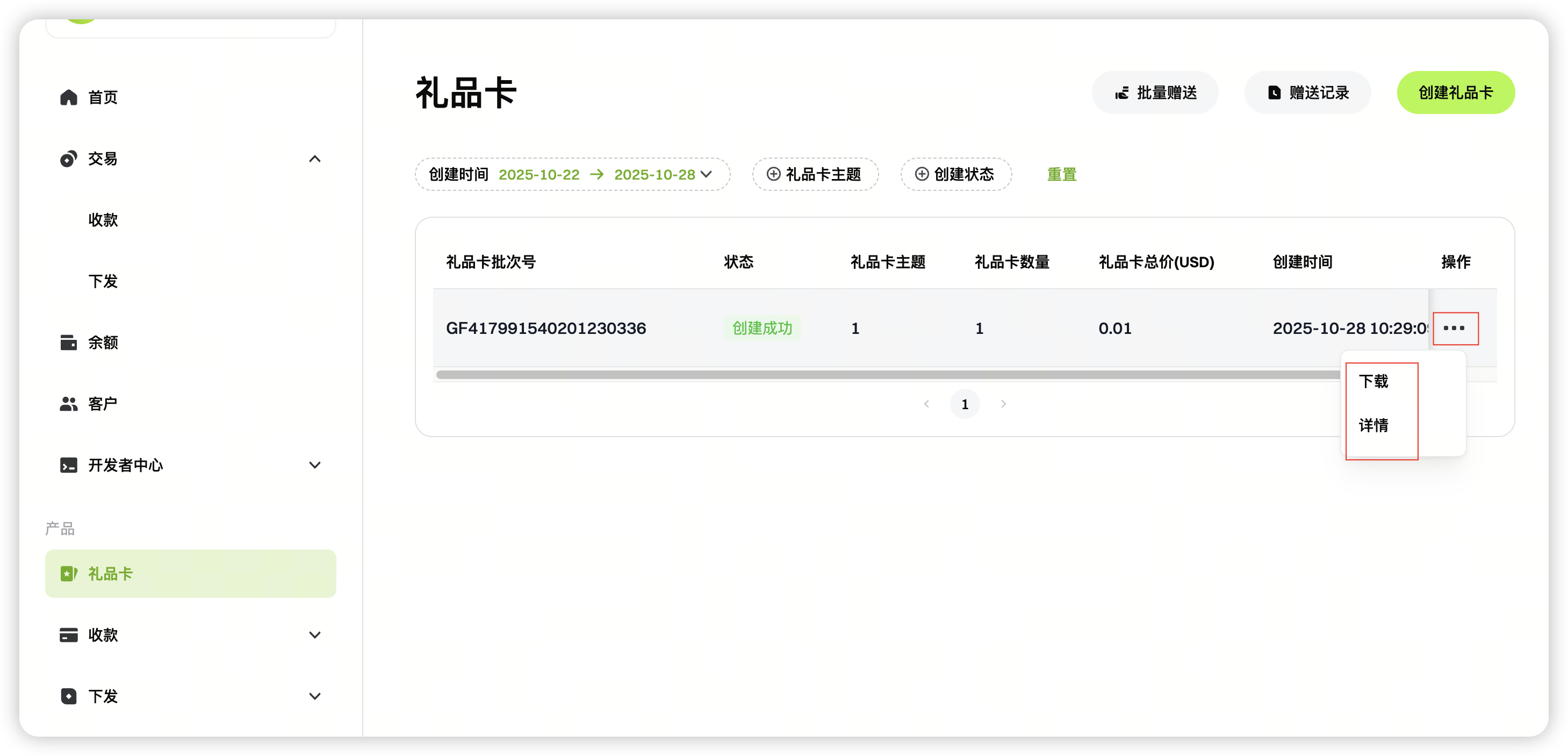Click the plus icon on 礼品卡主题 filter

[x=773, y=174]
